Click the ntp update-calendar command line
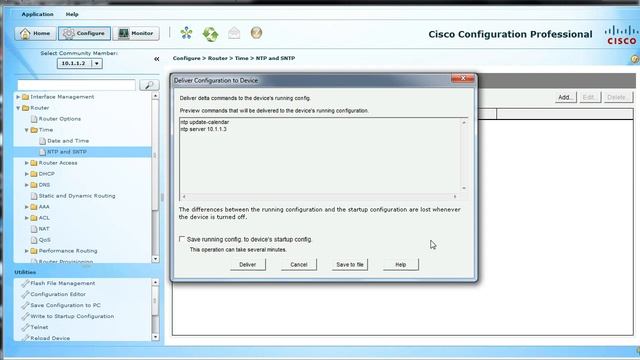Viewport: 640px width, 360px height. pos(204,122)
